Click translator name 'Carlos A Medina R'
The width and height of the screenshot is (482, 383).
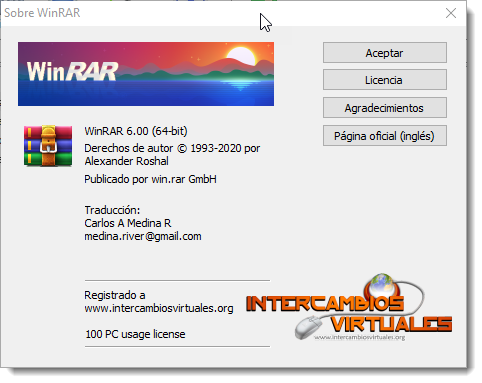(x=128, y=223)
